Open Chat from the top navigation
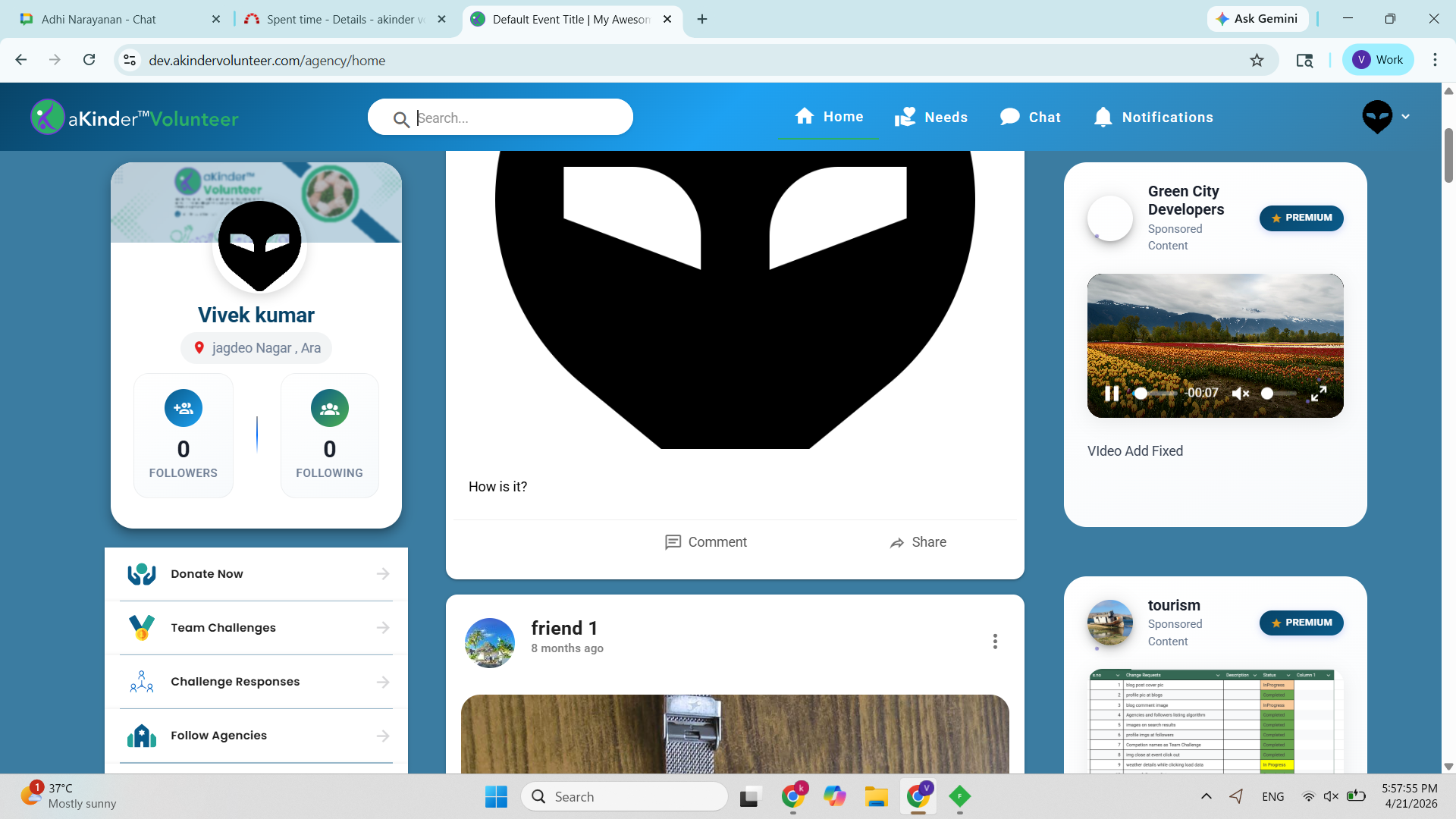Viewport: 1456px width, 819px height. 1030,118
